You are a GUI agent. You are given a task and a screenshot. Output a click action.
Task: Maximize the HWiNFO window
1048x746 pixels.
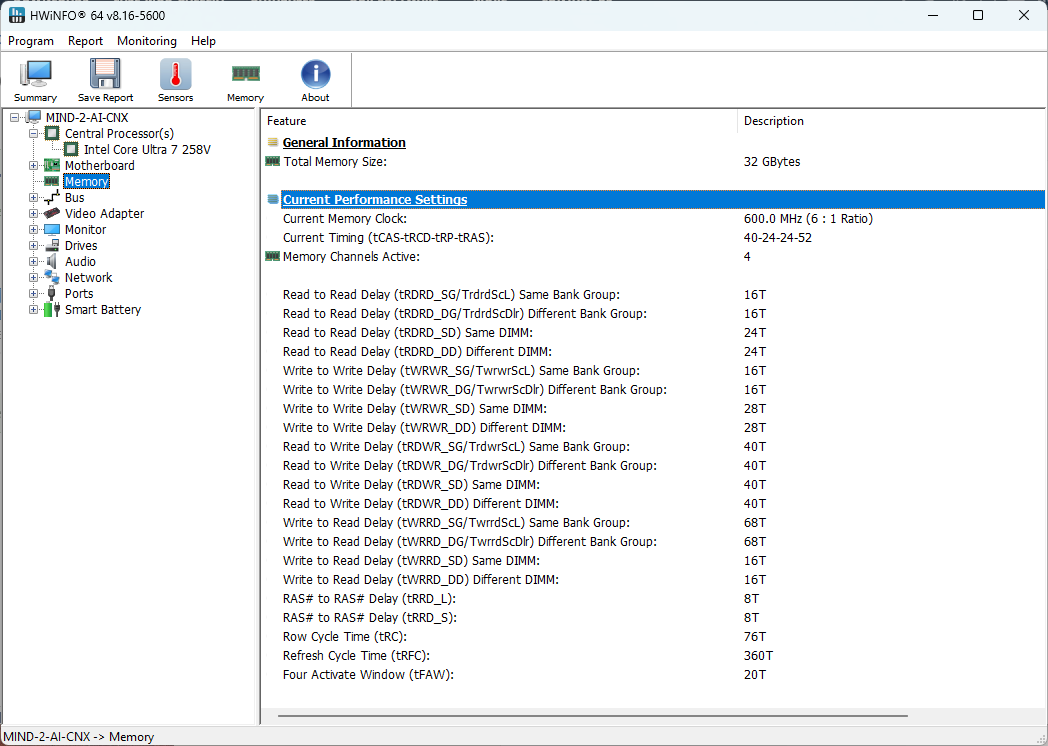point(978,15)
